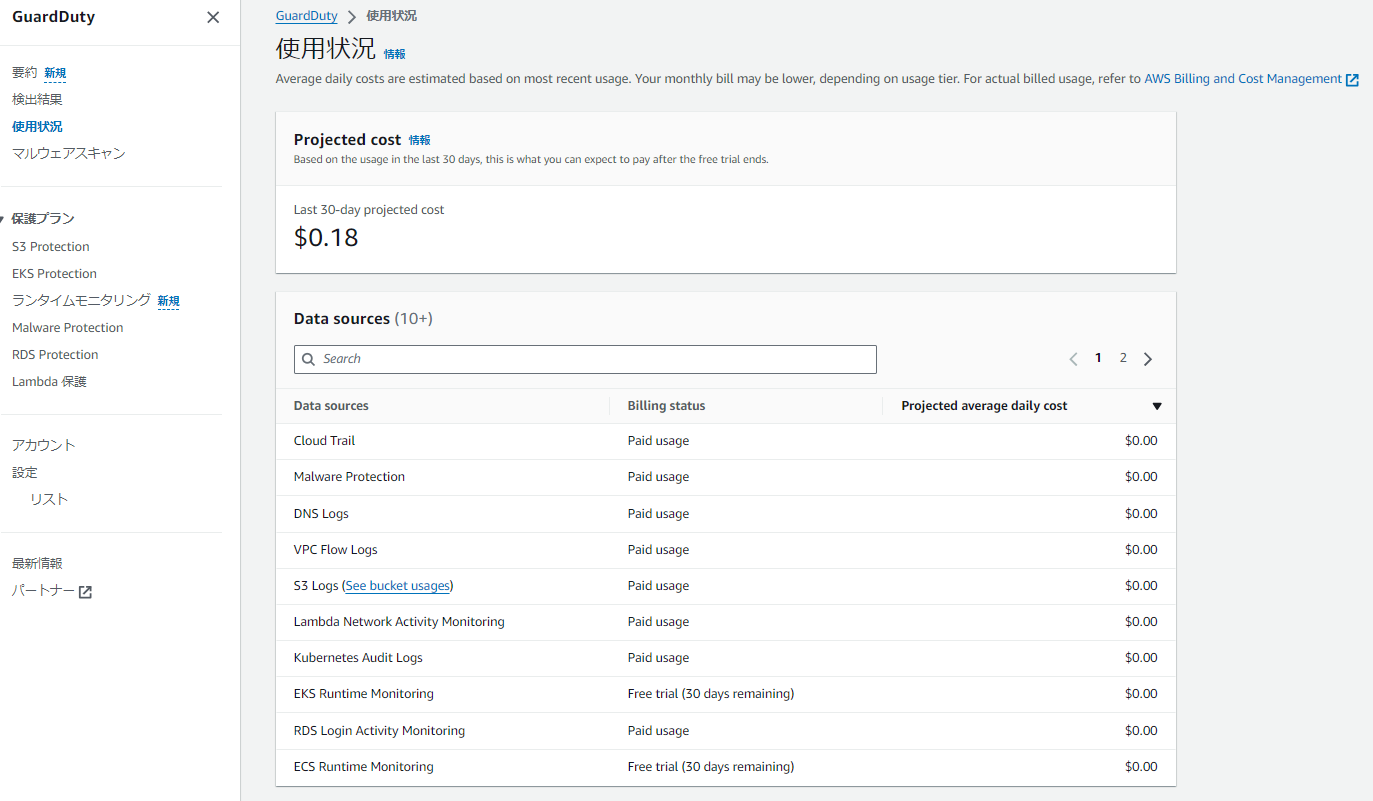Select Kubernetes Audit Logs row name

[x=358, y=658]
